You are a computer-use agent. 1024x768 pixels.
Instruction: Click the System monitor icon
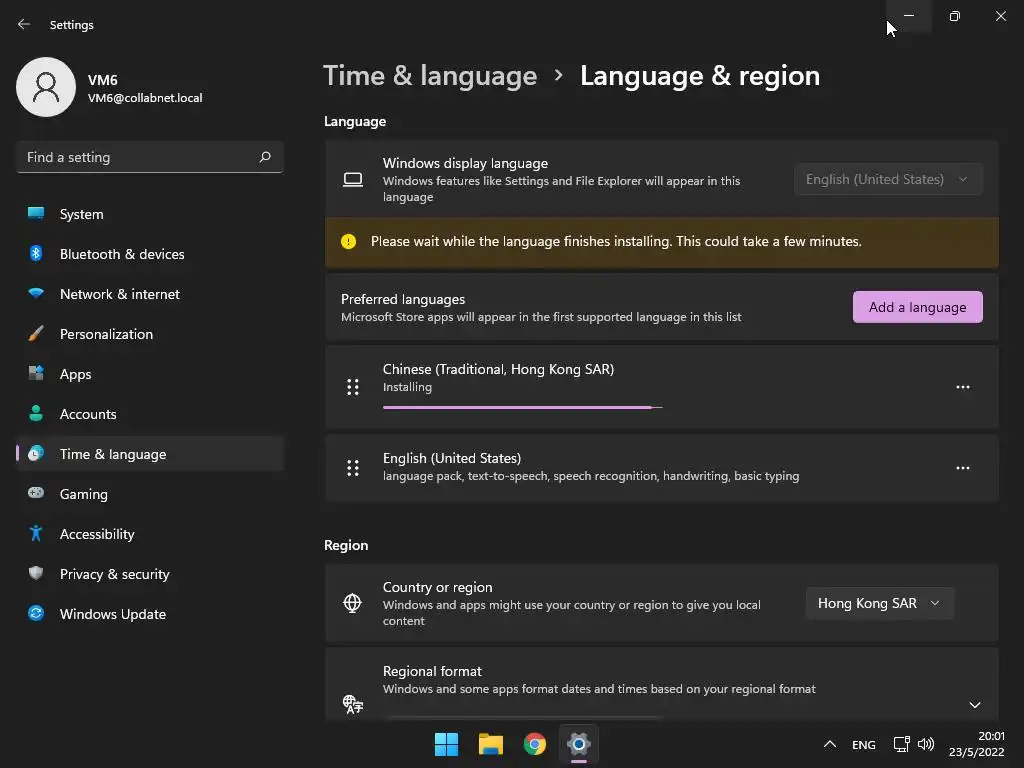[36, 213]
